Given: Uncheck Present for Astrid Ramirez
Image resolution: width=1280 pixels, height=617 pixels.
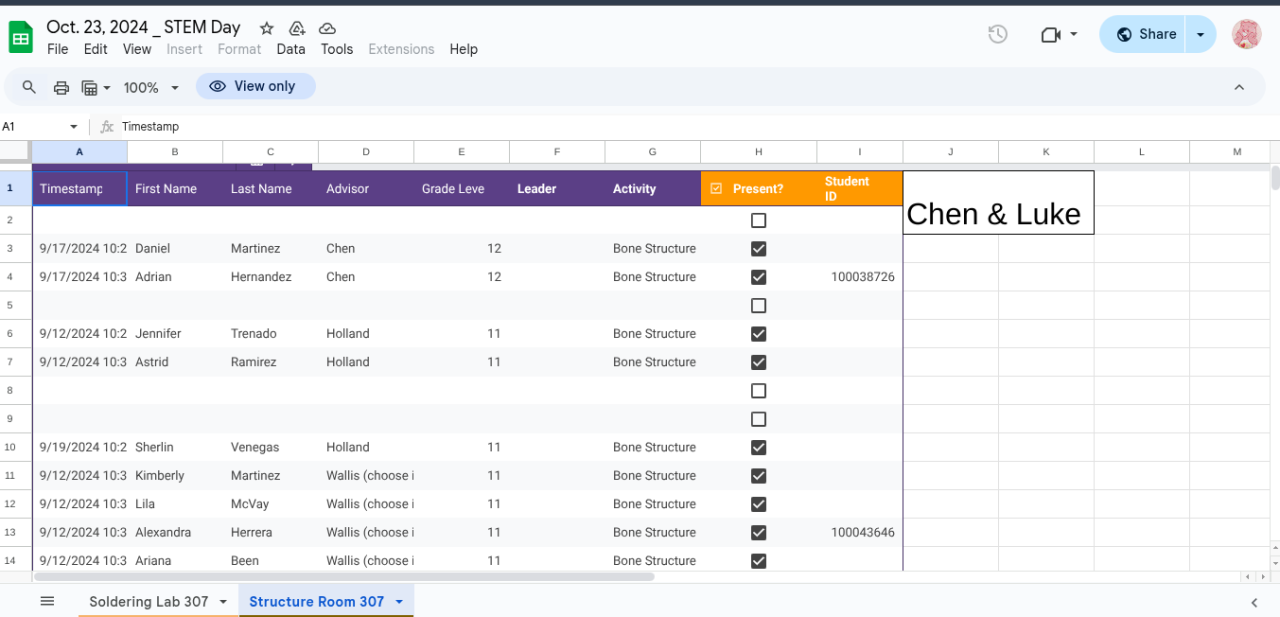Looking at the screenshot, I should pyautogui.click(x=758, y=362).
